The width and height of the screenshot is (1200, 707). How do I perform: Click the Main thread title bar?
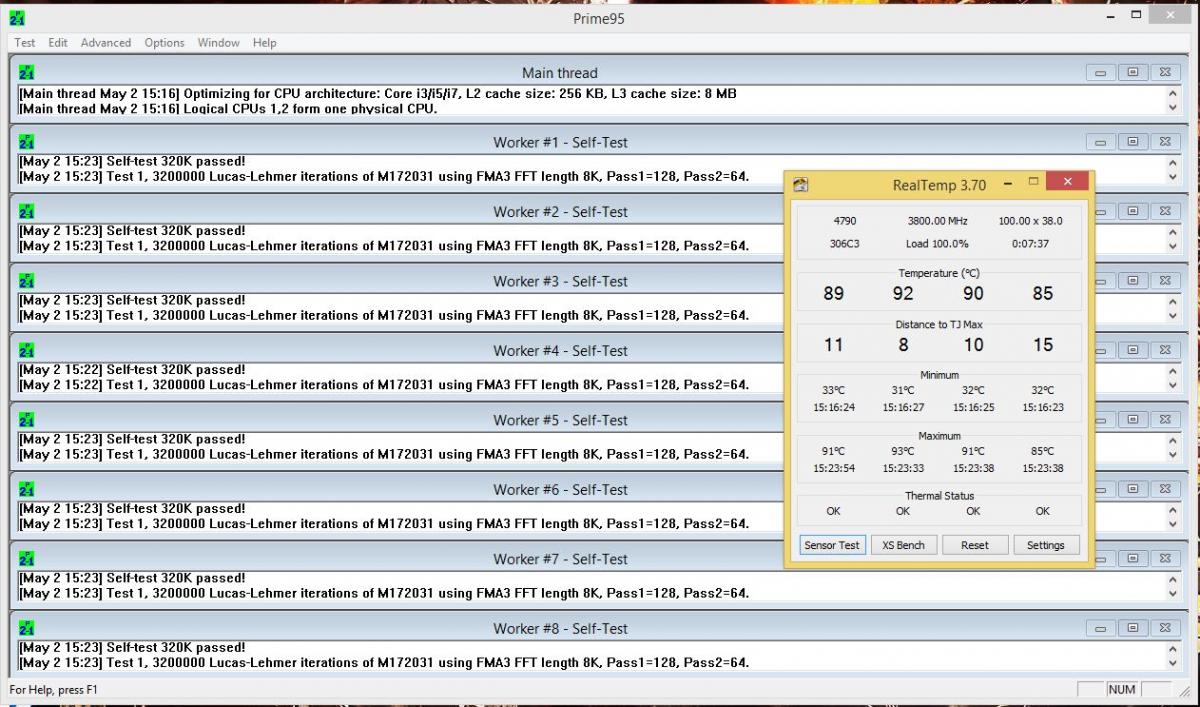tap(560, 73)
